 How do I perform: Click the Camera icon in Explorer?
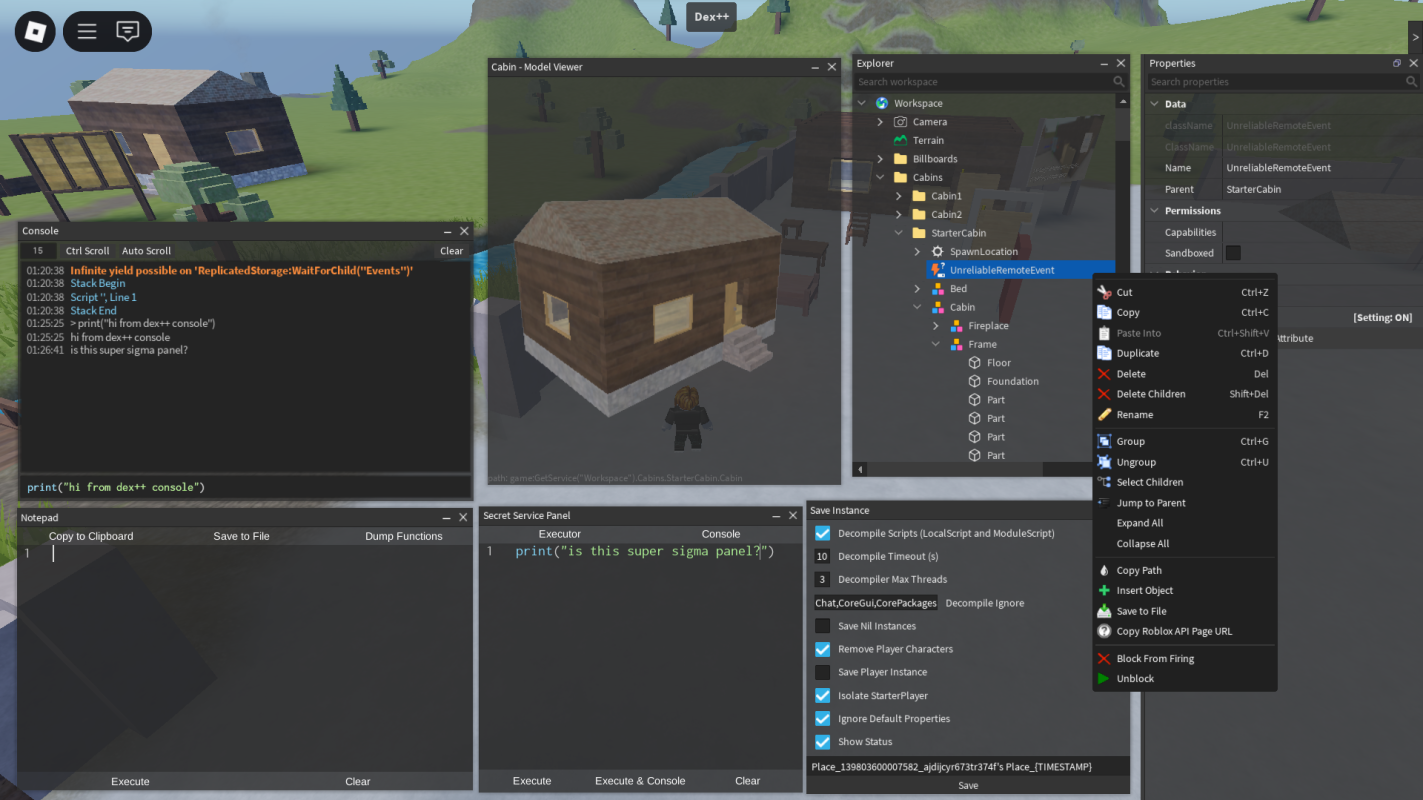pos(900,122)
